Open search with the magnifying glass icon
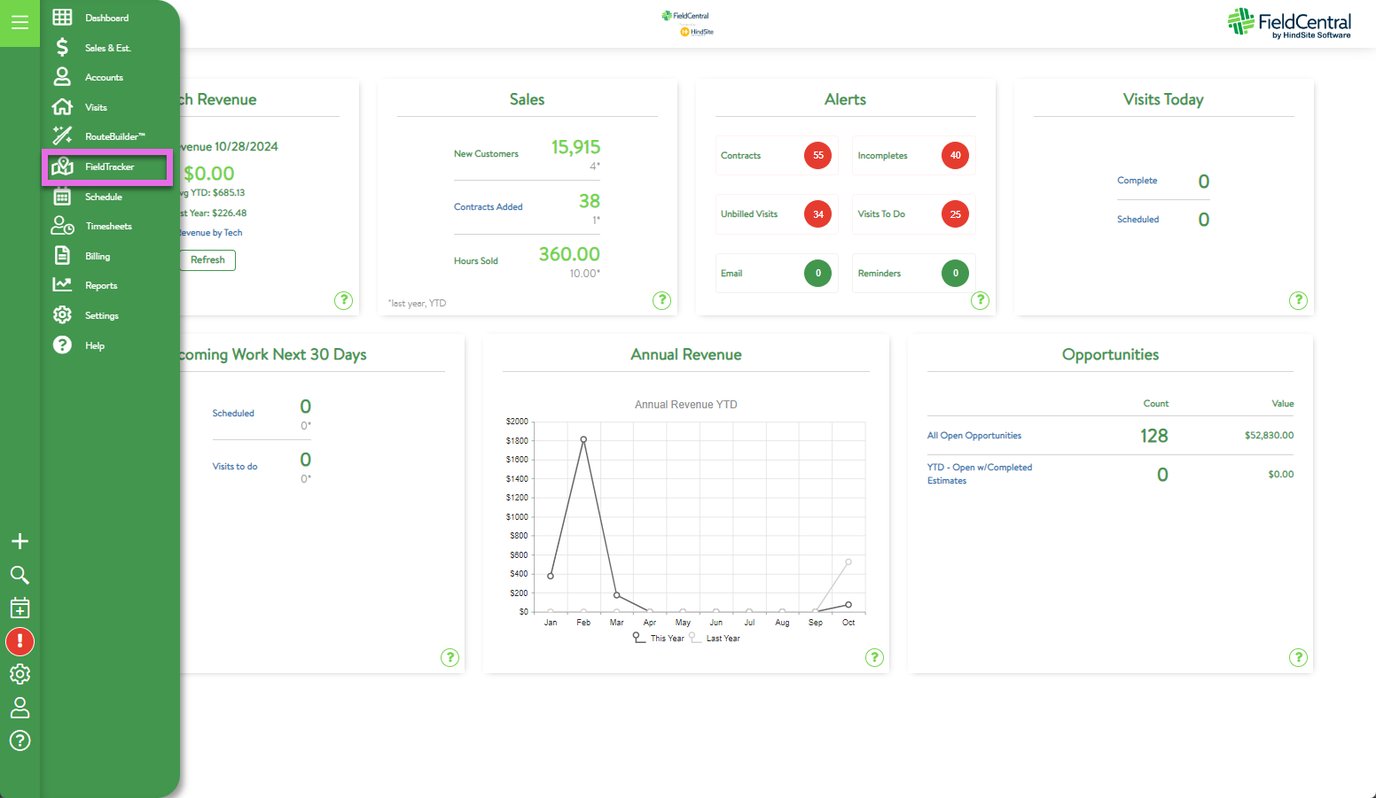 click(x=20, y=574)
